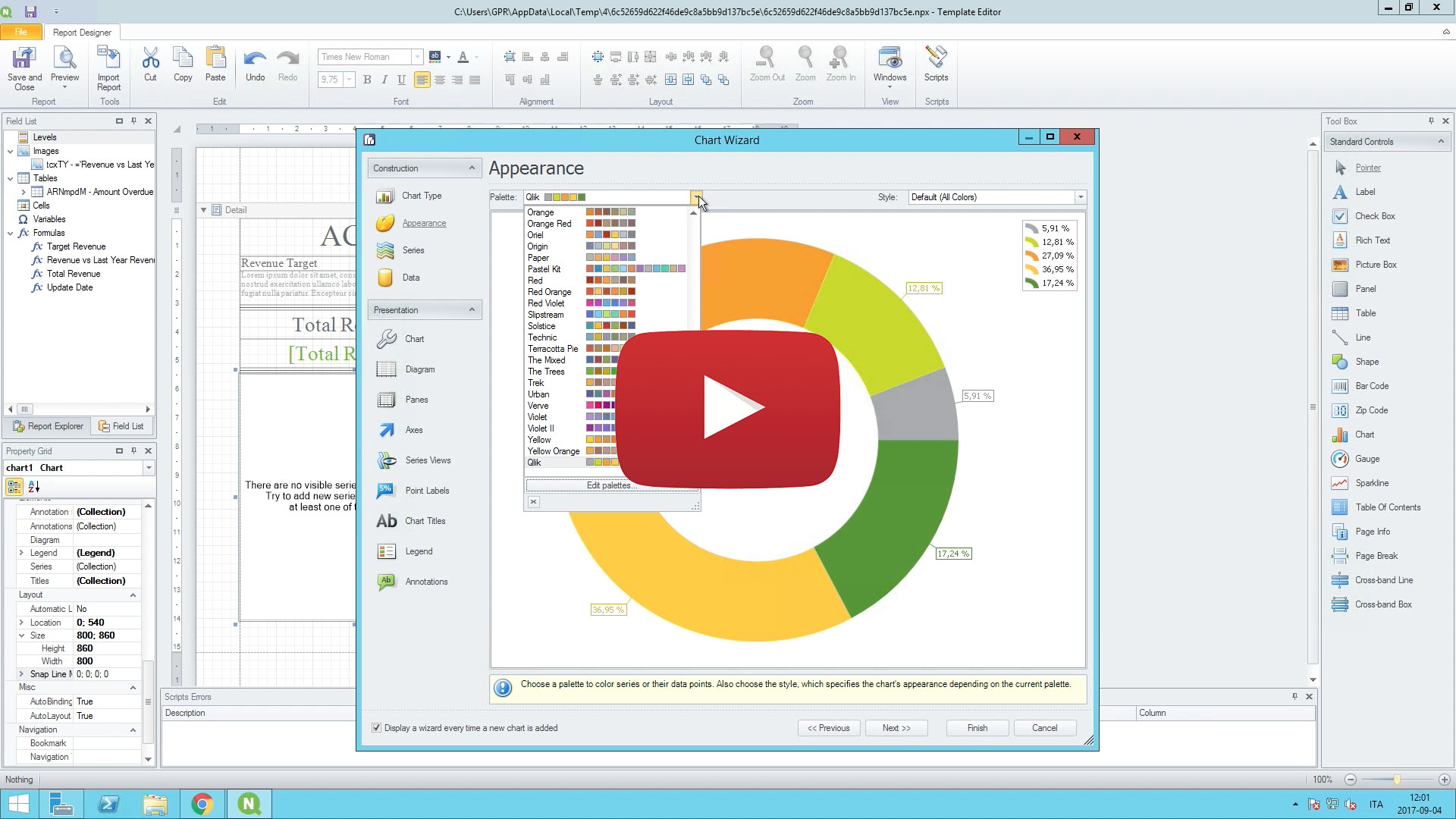Switch to Report Explorer tab
Image resolution: width=1456 pixels, height=819 pixels.
pyautogui.click(x=49, y=426)
